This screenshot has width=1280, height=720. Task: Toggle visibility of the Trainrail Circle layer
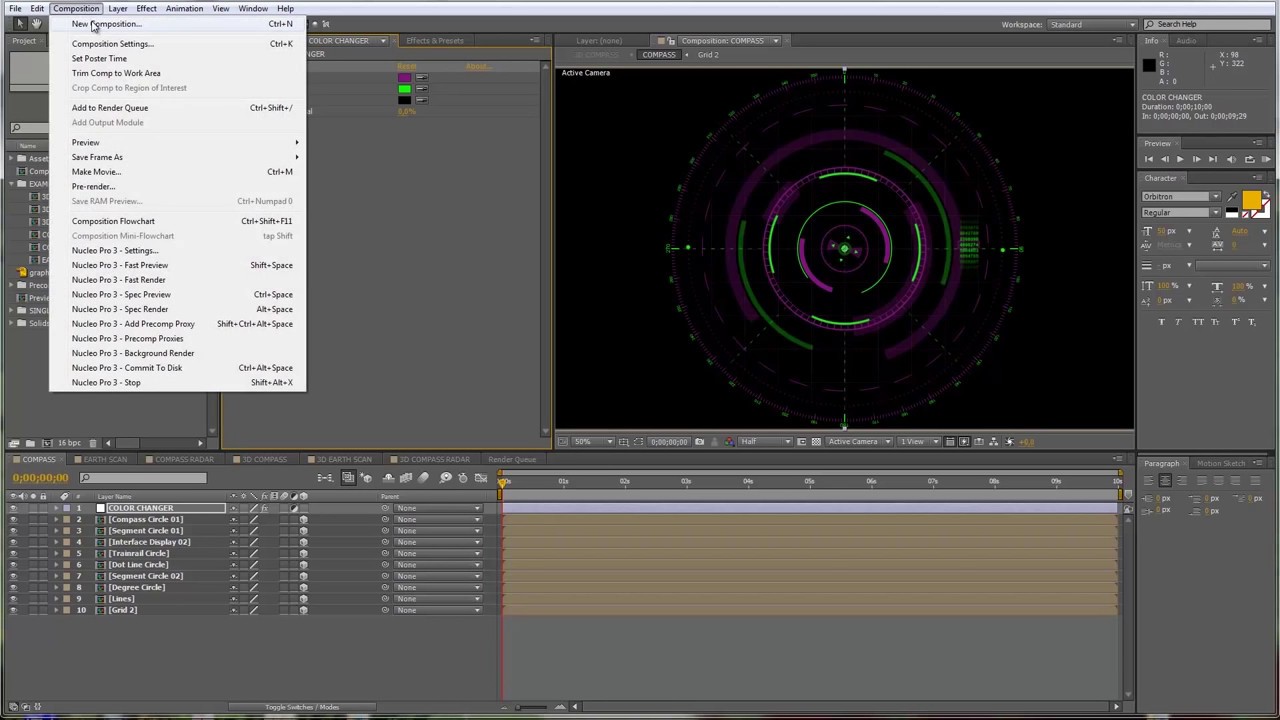(x=14, y=554)
